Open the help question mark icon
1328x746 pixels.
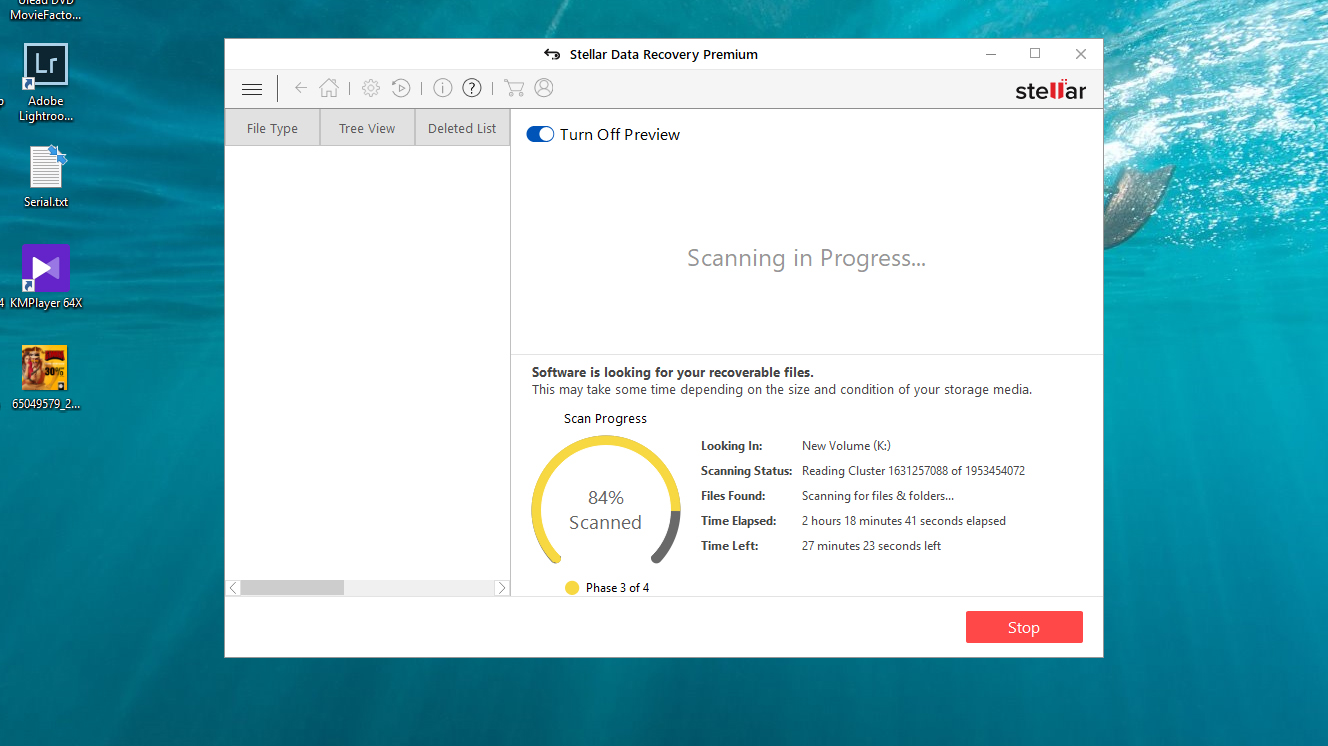[x=472, y=88]
